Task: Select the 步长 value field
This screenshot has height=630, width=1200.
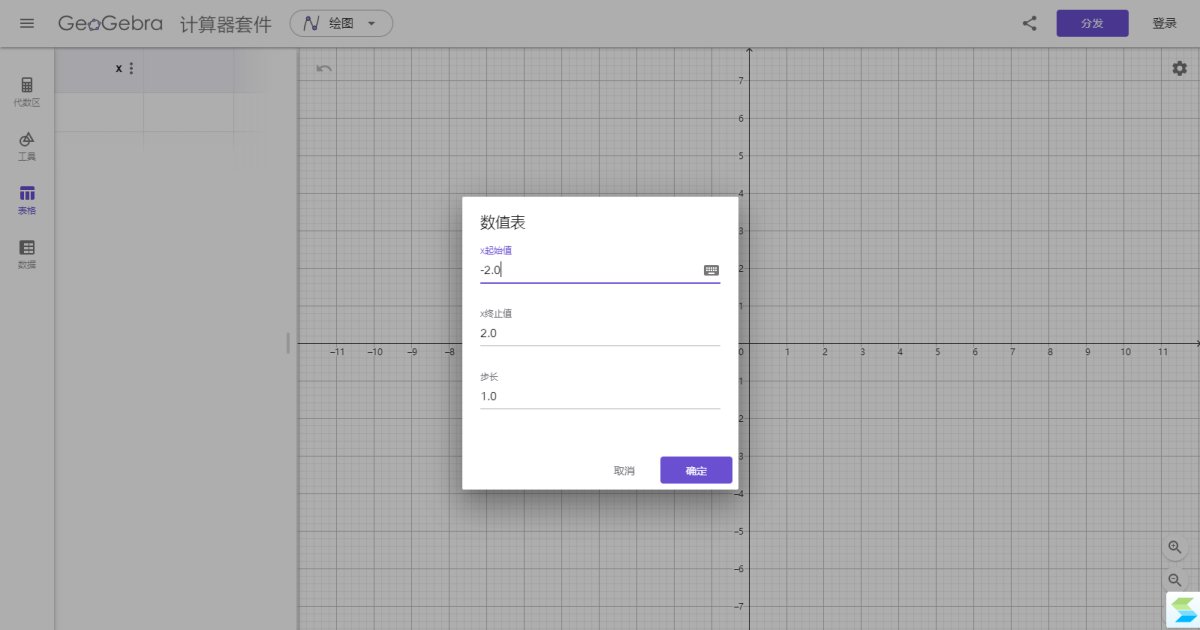Action: 580,395
